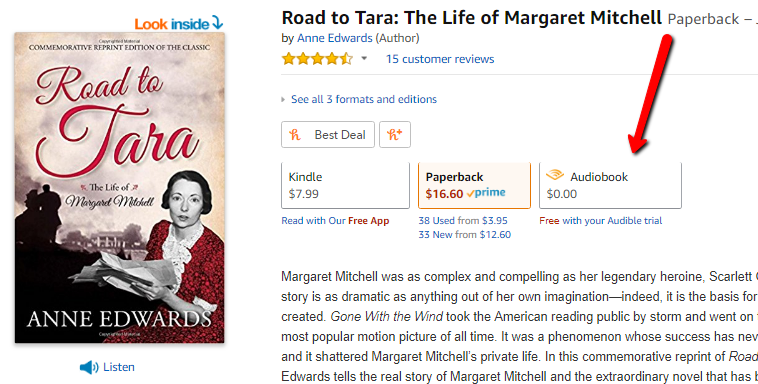Viewport: 758px width, 384px height.
Task: Click the star rating icons
Action: (318, 59)
